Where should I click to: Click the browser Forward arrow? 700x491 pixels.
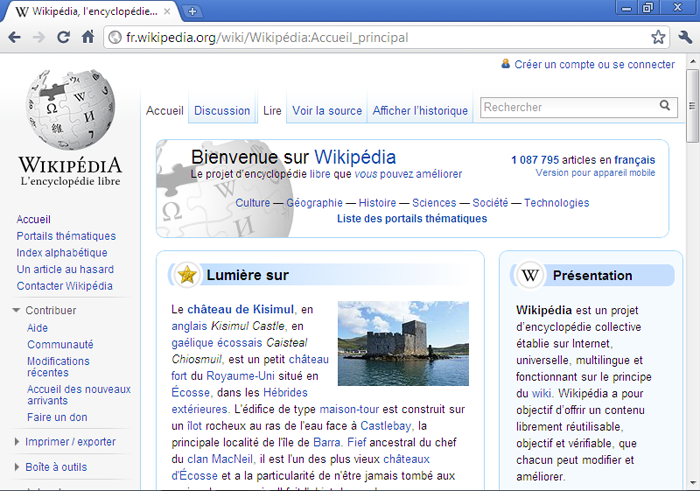[39, 37]
